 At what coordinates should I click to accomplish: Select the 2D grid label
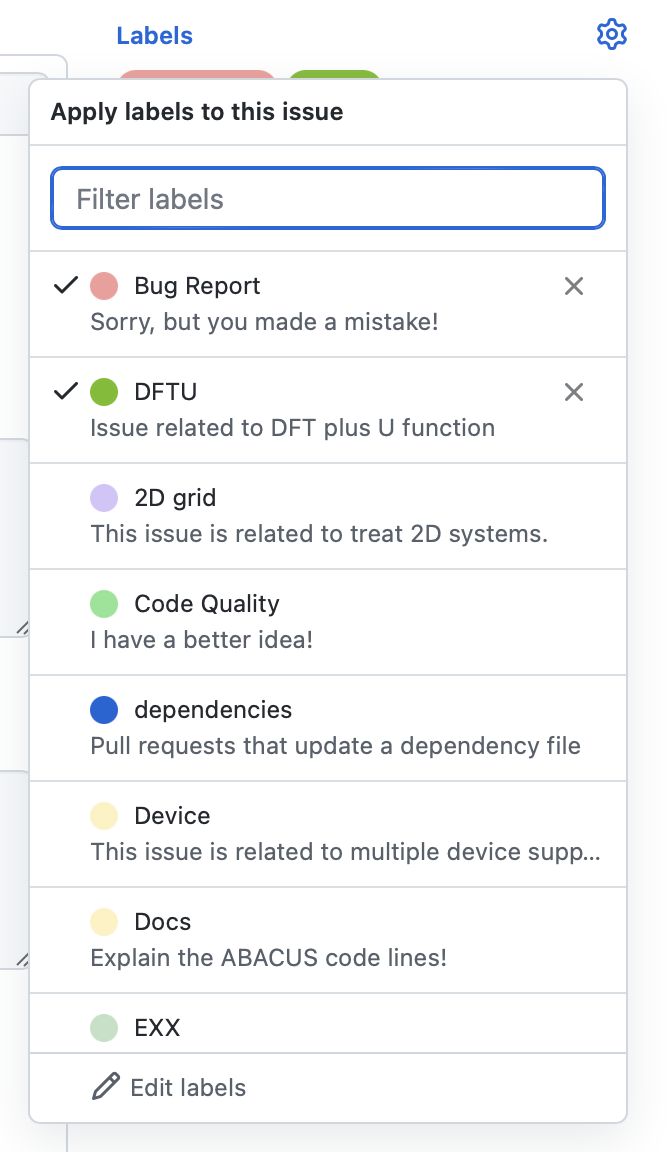[175, 498]
